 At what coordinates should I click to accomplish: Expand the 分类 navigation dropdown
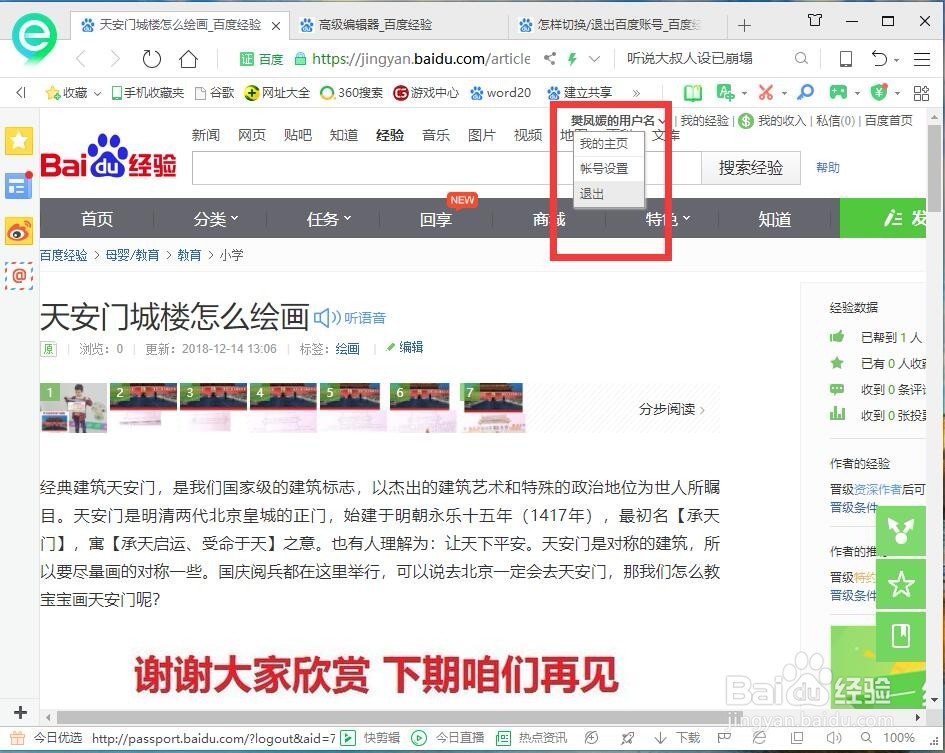(216, 219)
